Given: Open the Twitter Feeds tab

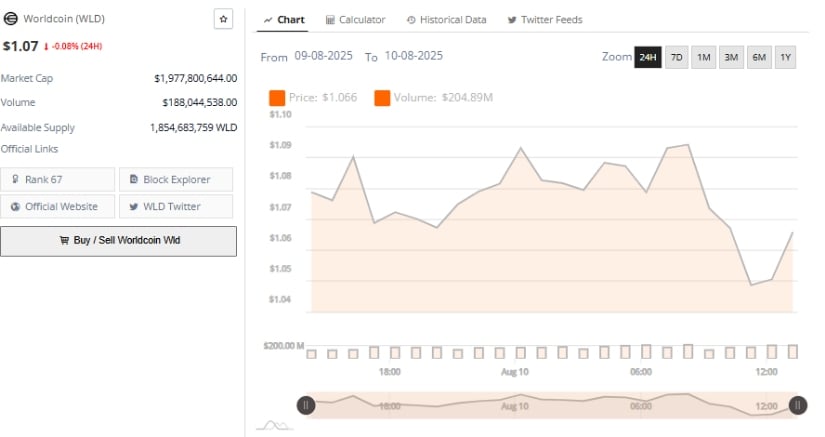Looking at the screenshot, I should point(545,20).
